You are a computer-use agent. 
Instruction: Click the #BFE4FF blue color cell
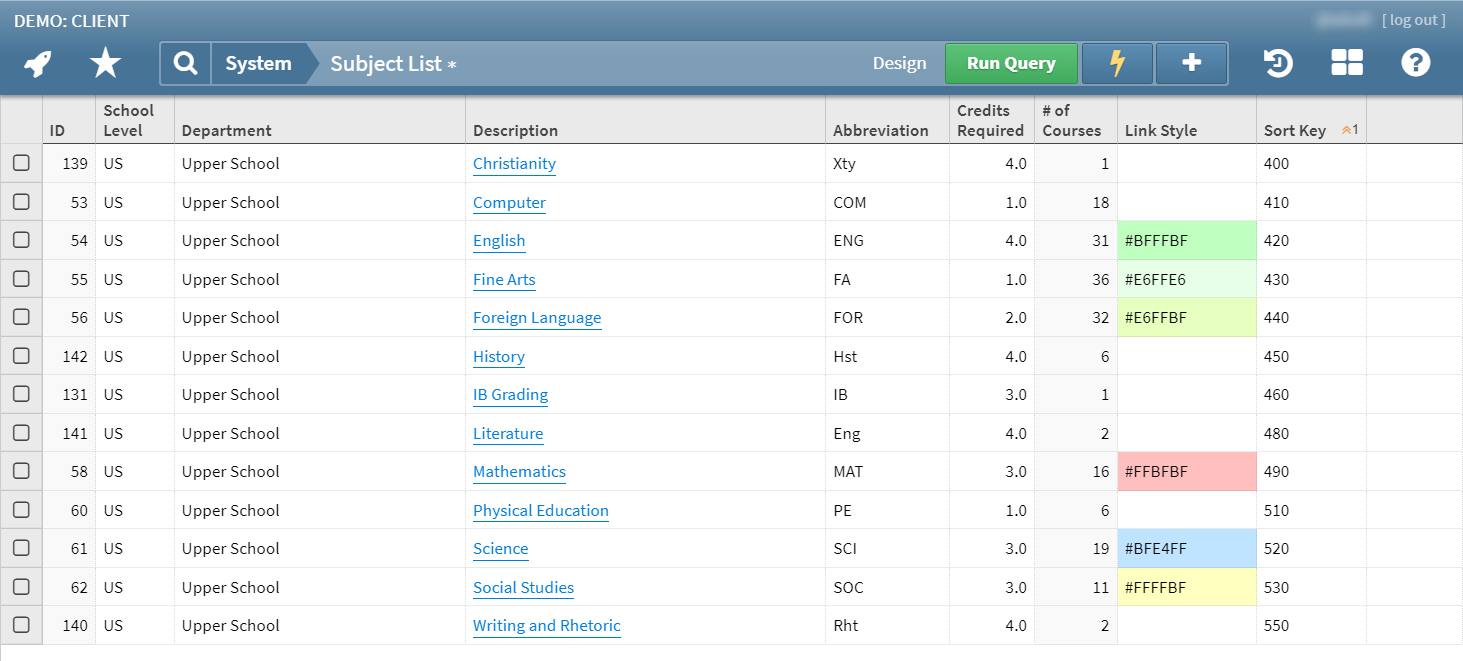coord(1186,548)
